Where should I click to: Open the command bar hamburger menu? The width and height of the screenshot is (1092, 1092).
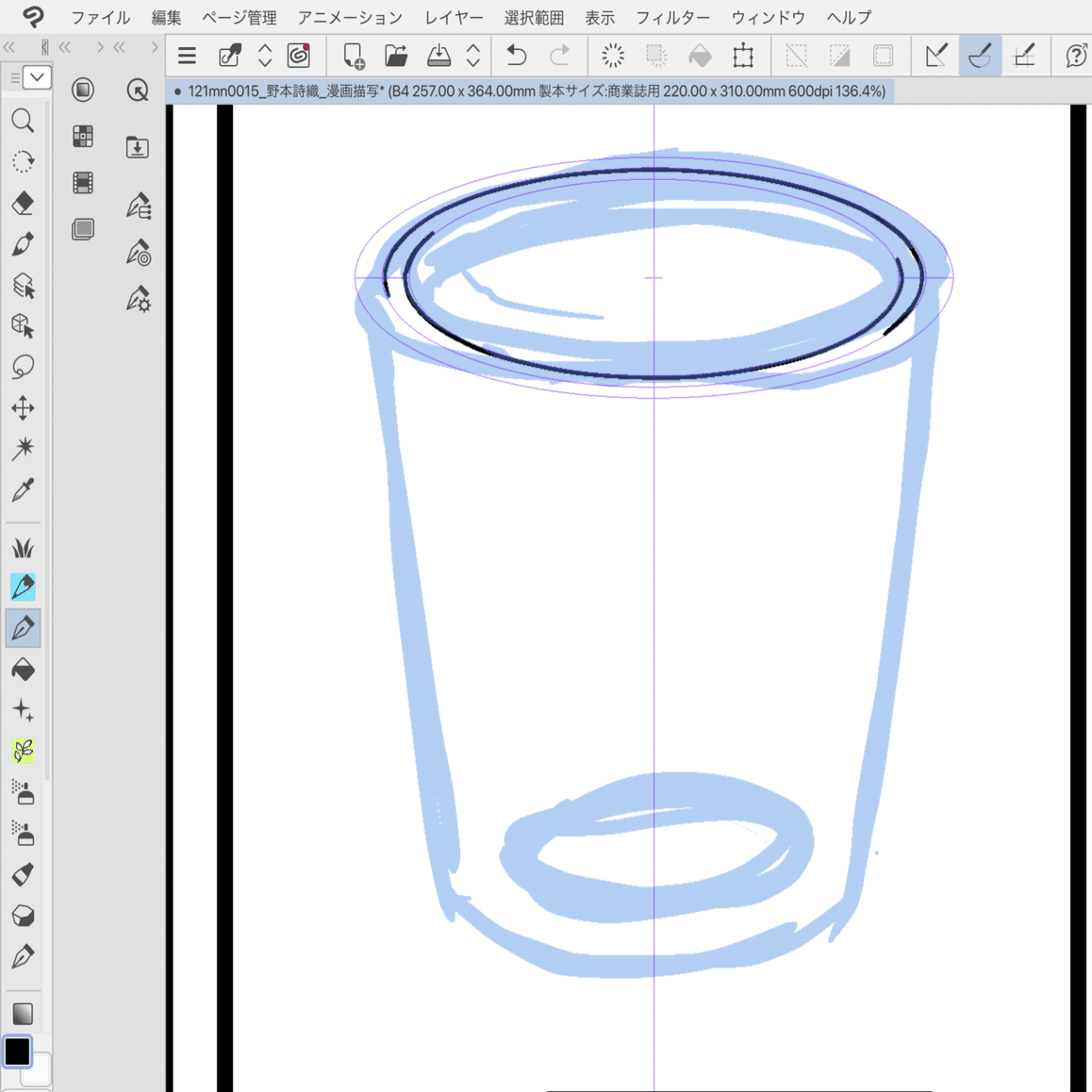coord(187,55)
